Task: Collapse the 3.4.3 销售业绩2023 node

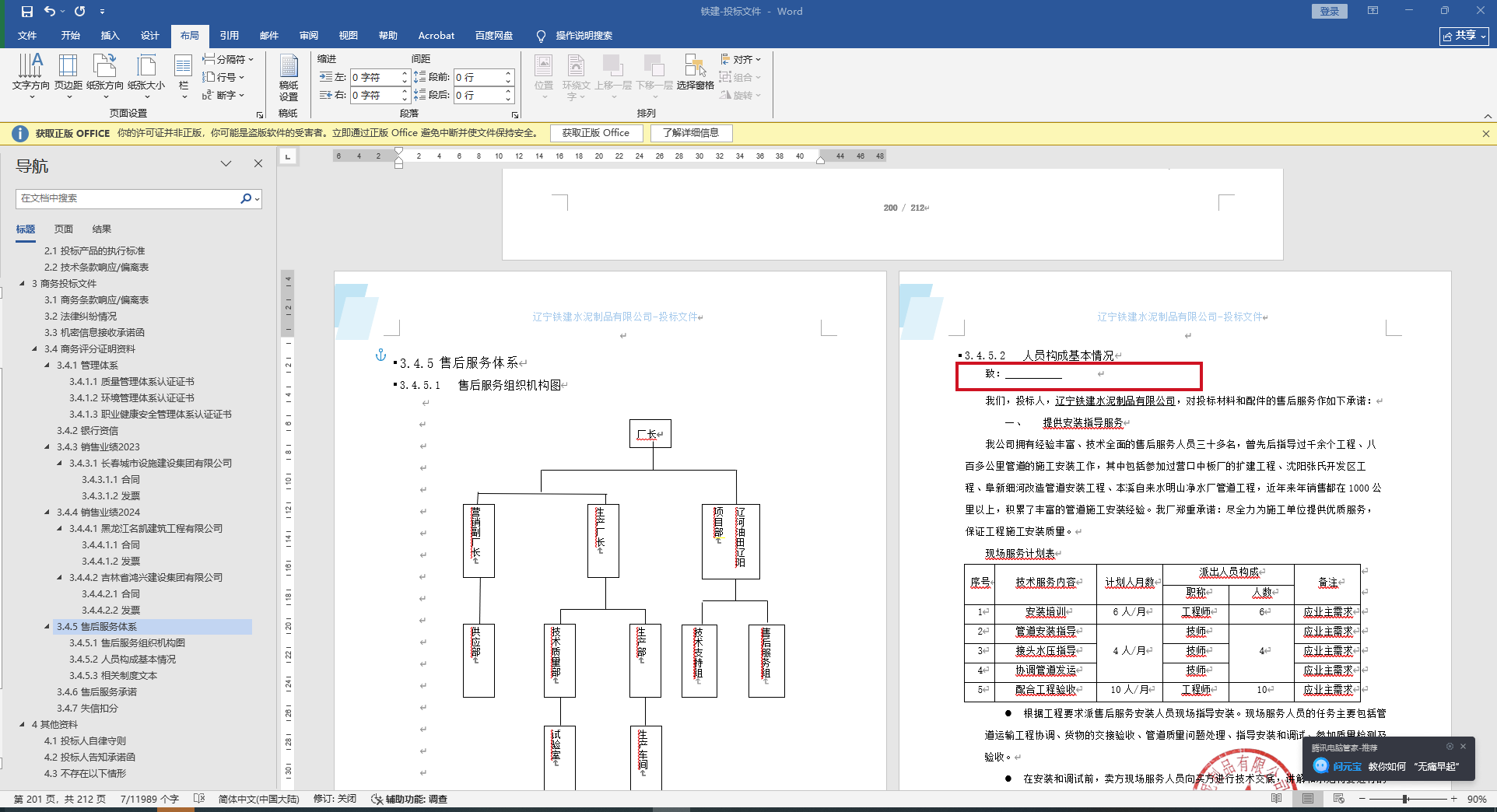Action: 47,447
